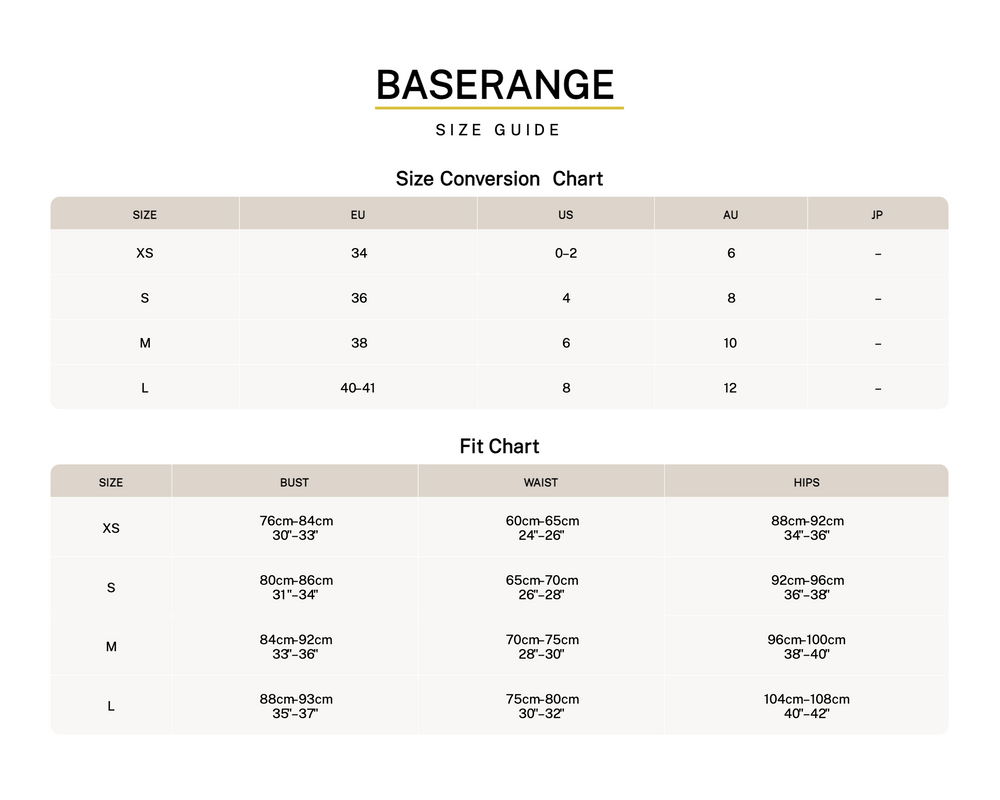The height and width of the screenshot is (800, 1000).
Task: Select the 84cm–92cm bust measurement
Action: tap(296, 640)
